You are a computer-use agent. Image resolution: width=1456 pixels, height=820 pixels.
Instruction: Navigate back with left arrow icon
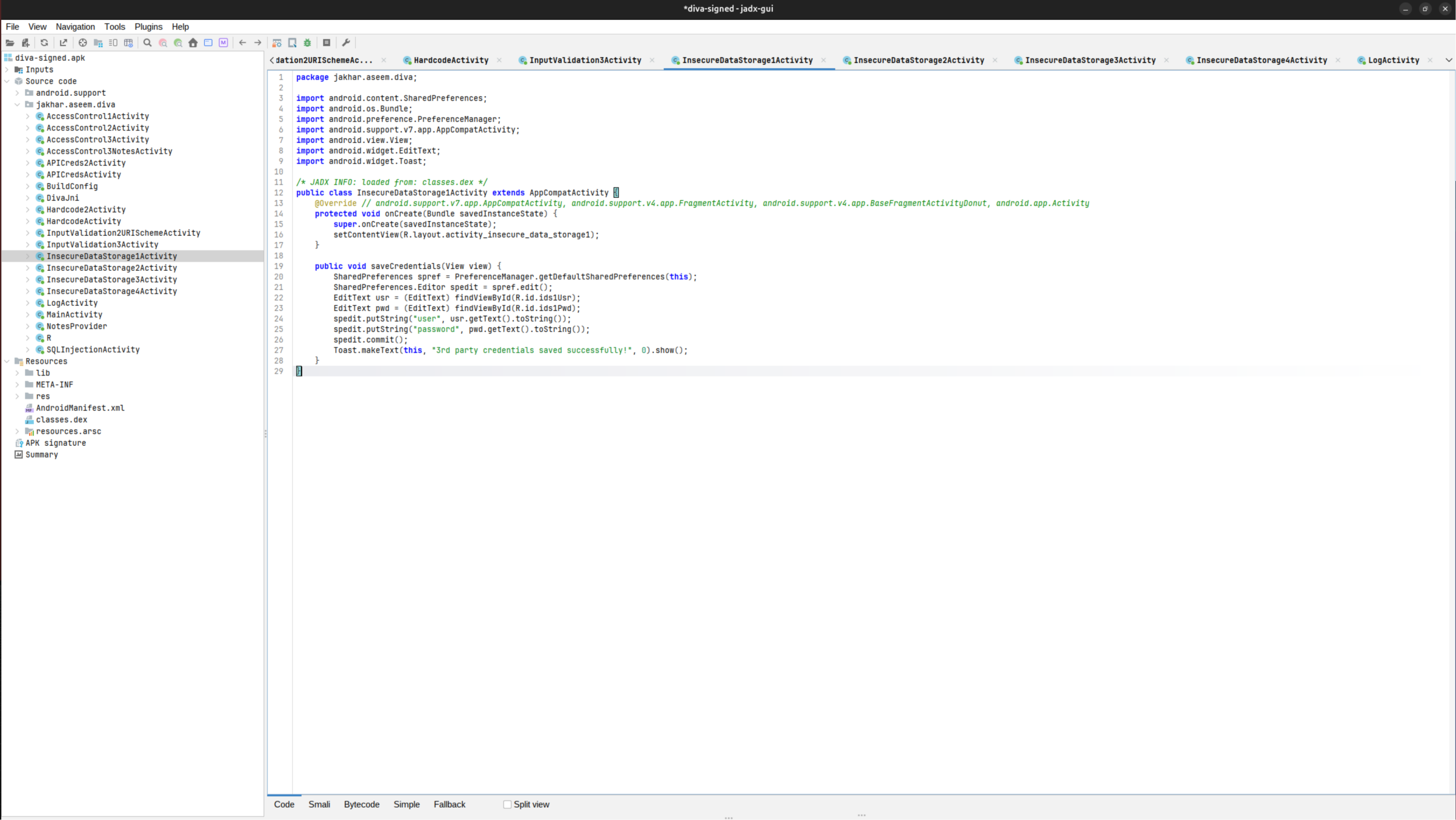click(x=243, y=43)
